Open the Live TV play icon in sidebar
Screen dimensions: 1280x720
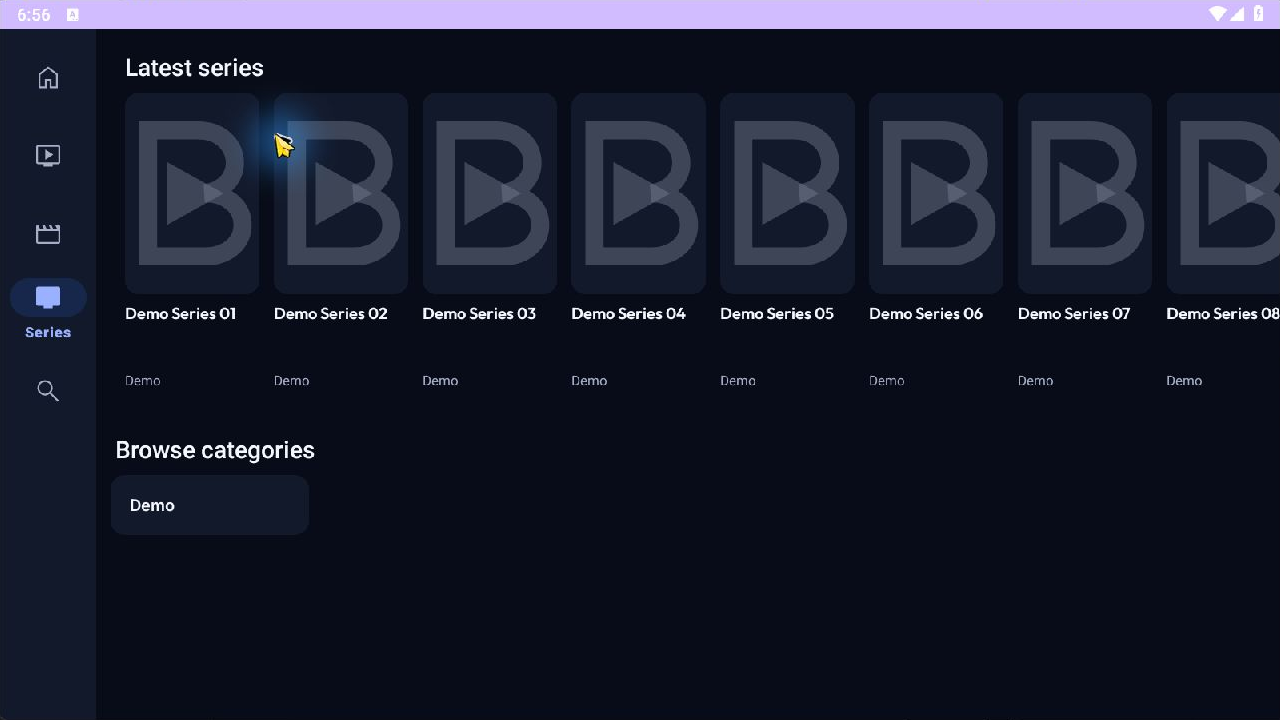[48, 155]
